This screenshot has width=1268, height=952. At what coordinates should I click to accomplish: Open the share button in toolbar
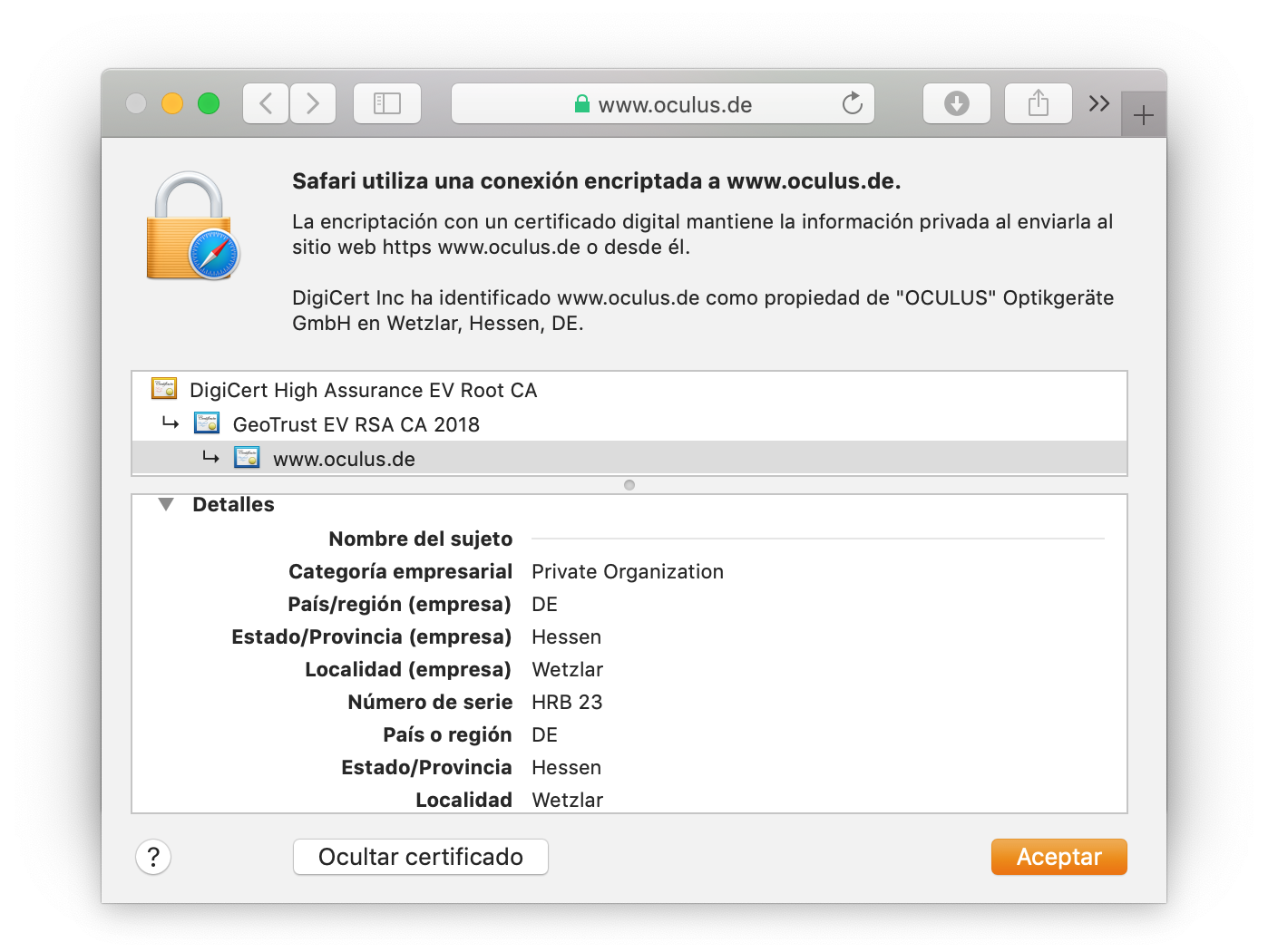[1039, 103]
